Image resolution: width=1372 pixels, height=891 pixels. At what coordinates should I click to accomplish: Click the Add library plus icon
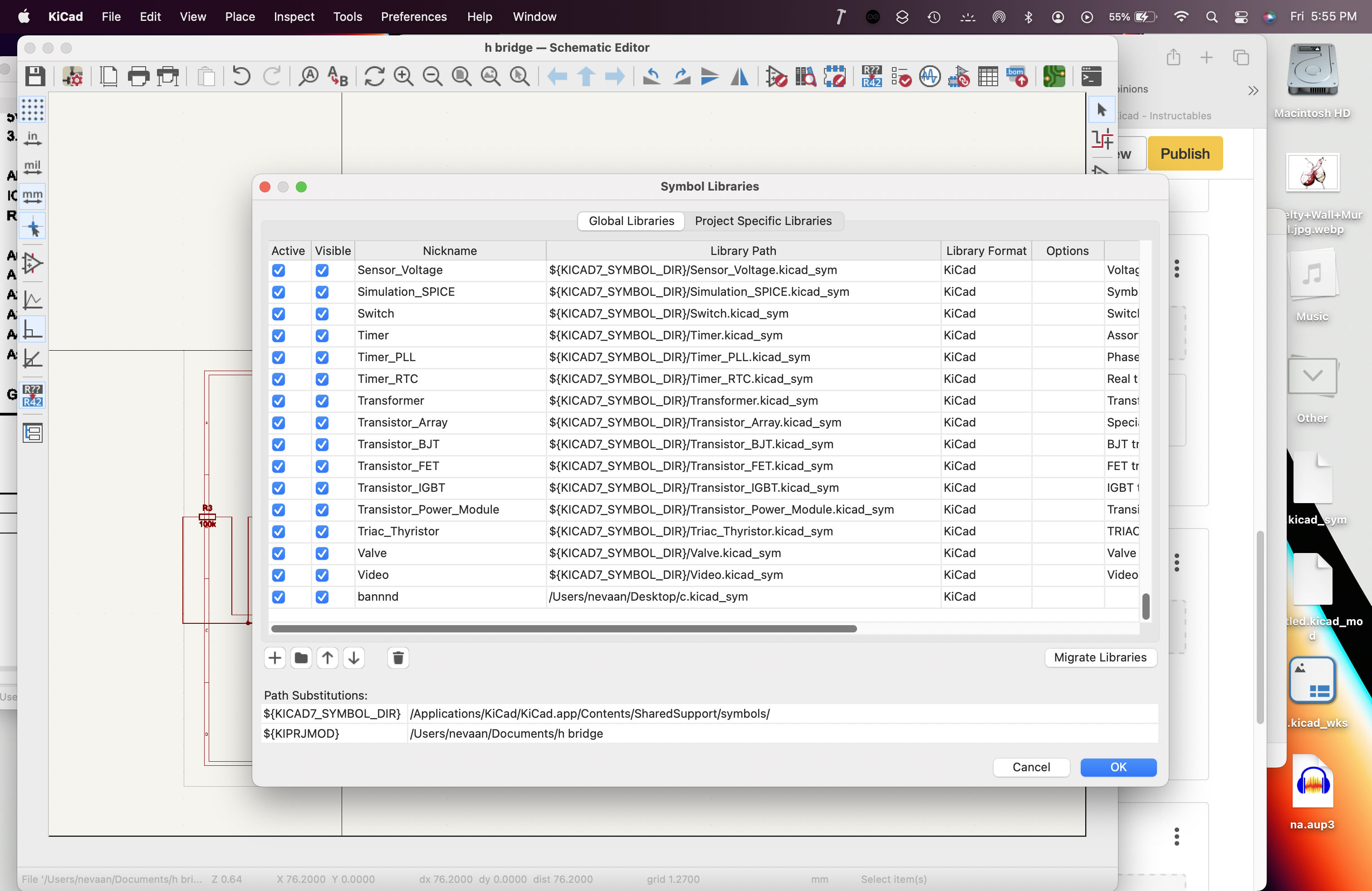tap(275, 657)
